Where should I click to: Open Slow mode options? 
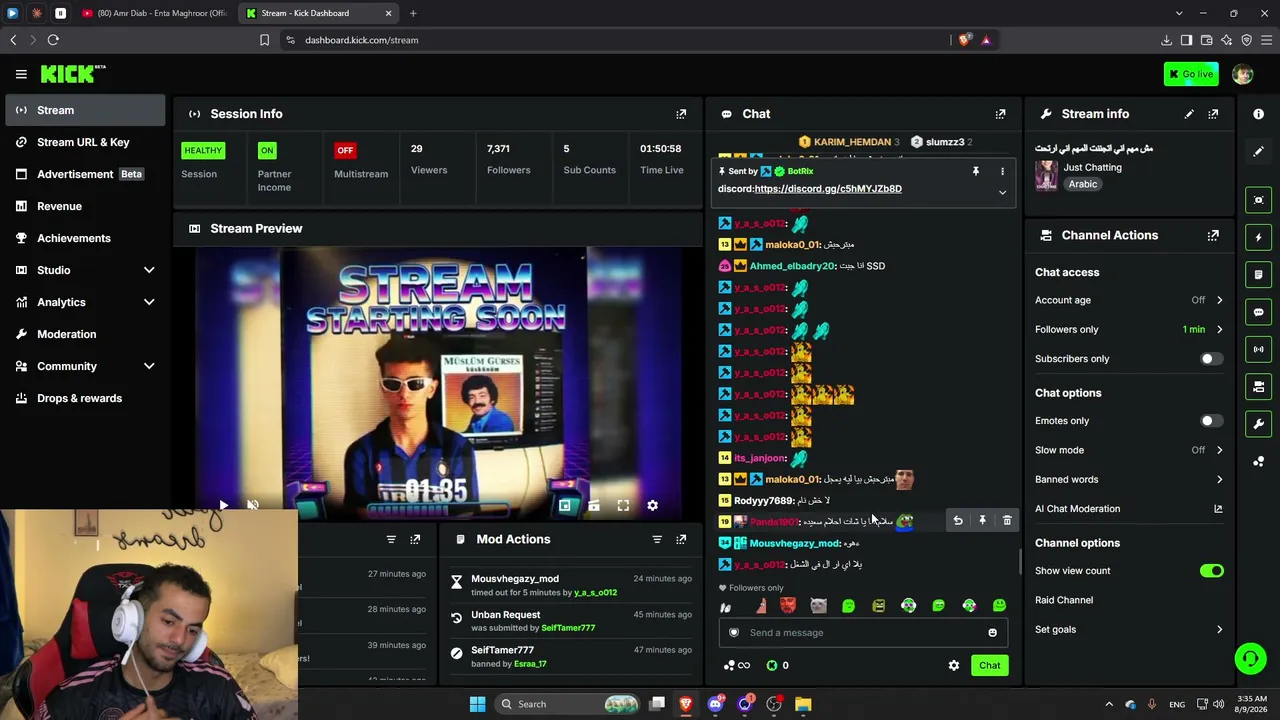pyautogui.click(x=1129, y=450)
